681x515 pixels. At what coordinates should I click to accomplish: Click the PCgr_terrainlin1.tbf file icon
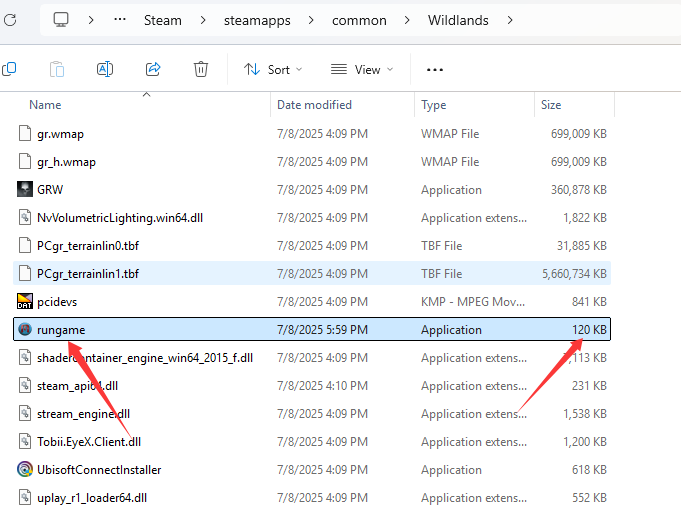click(25, 274)
